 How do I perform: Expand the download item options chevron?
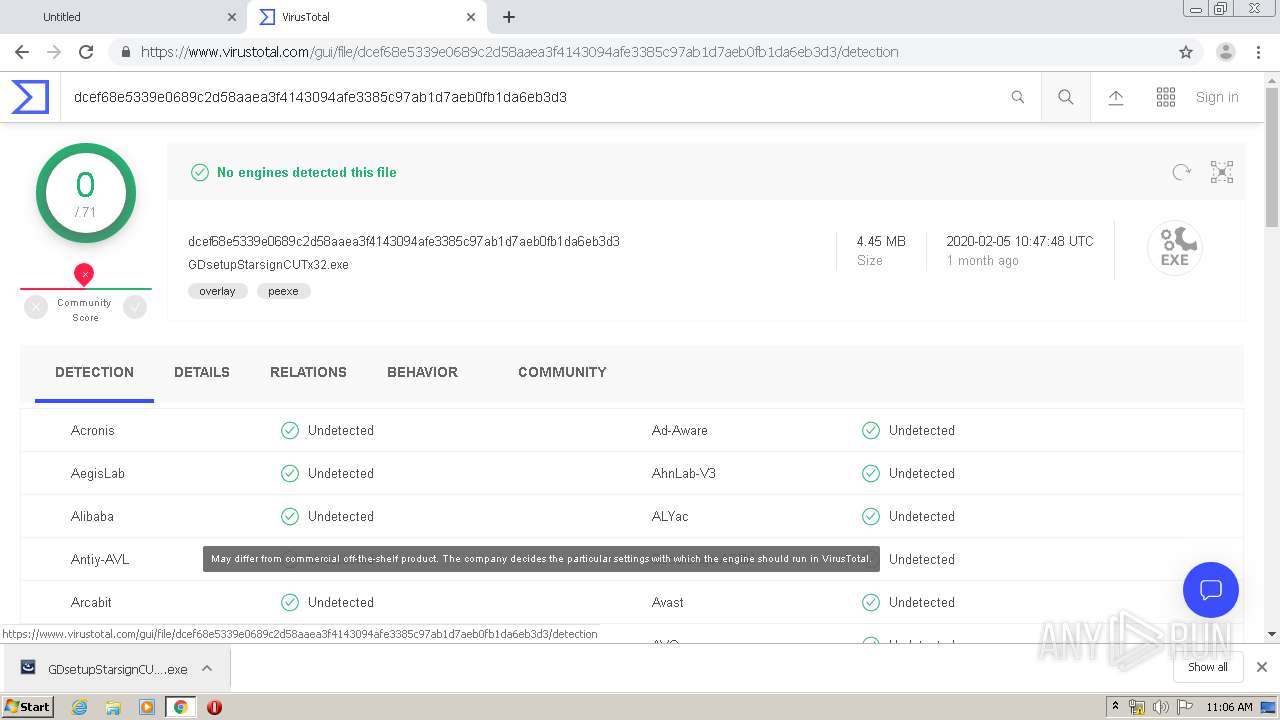click(x=207, y=668)
